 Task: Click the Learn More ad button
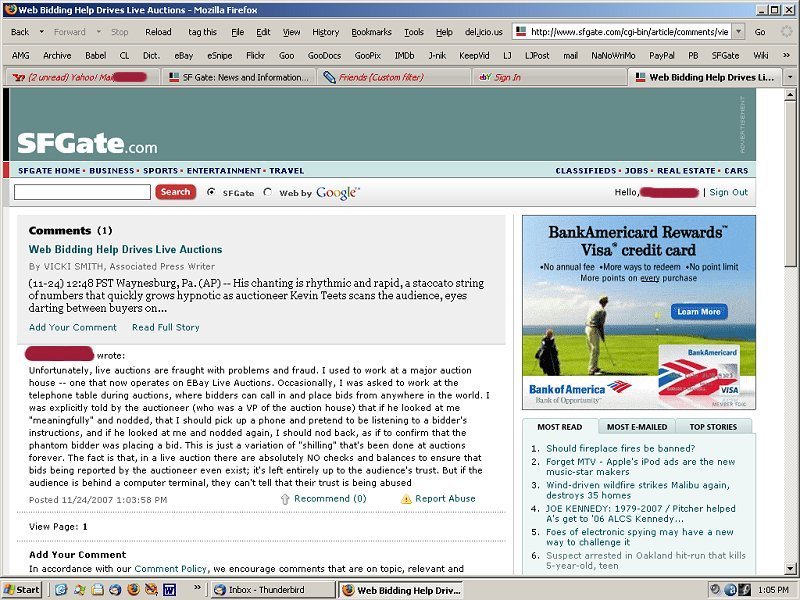pos(698,312)
